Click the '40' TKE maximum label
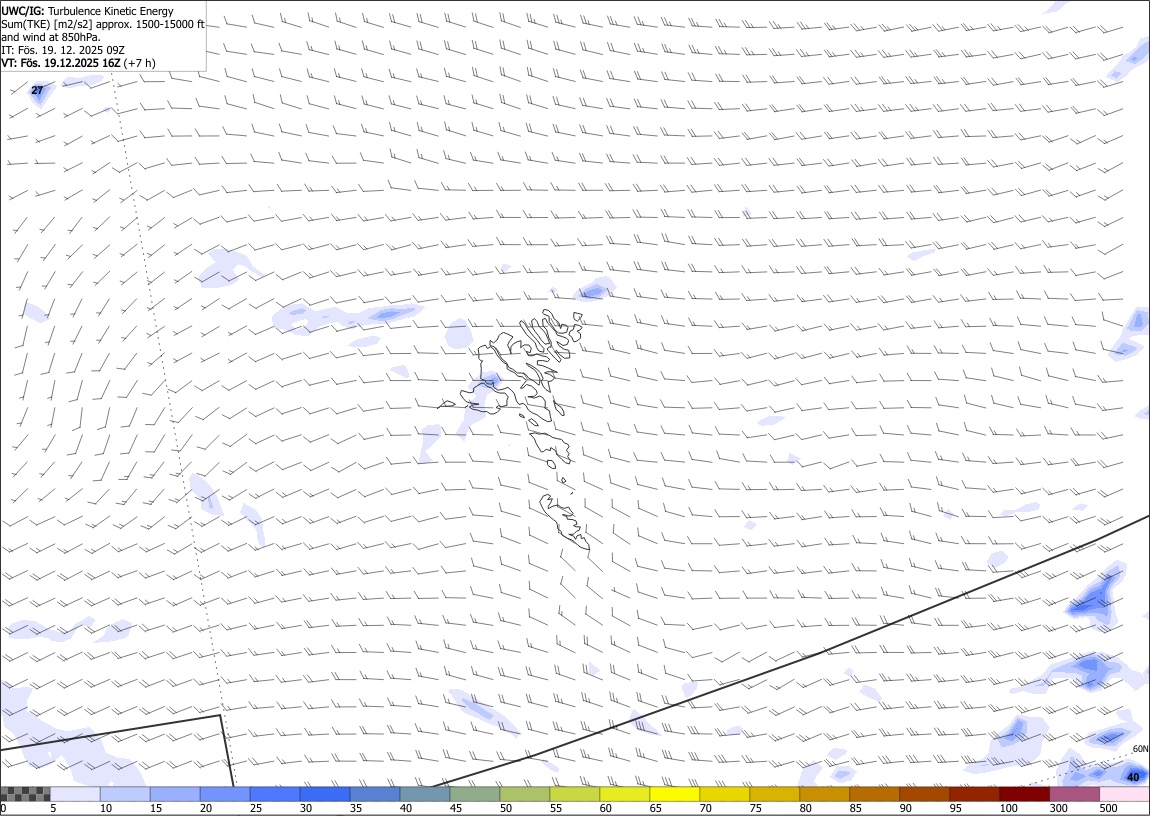 pyautogui.click(x=1133, y=777)
